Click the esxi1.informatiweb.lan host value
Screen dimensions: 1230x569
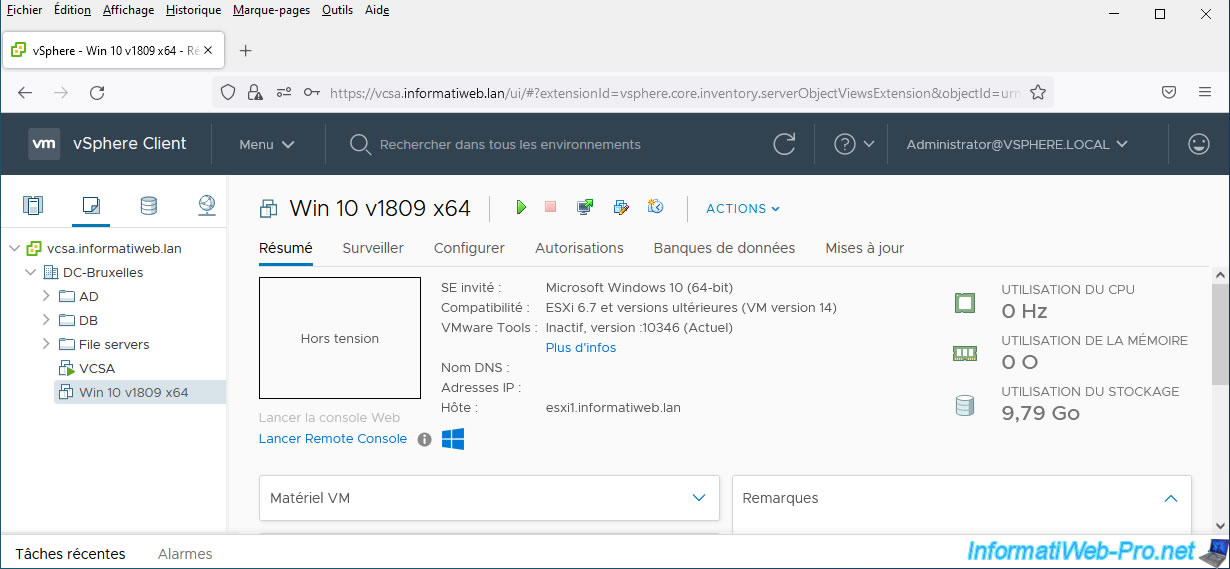[x=613, y=408]
